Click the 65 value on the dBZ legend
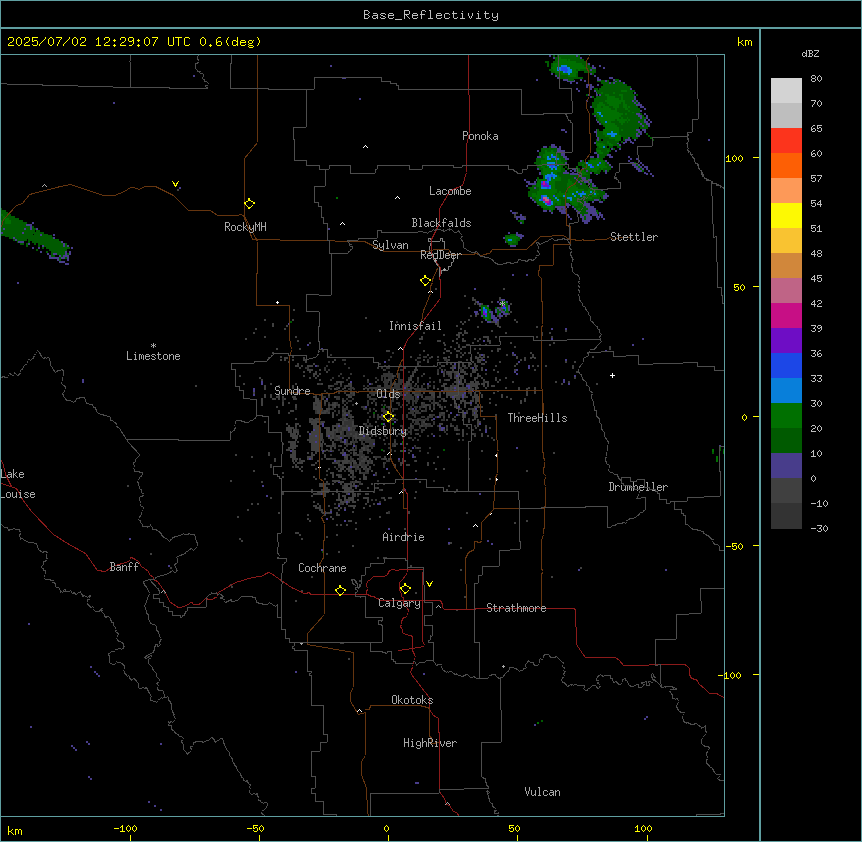The height and width of the screenshot is (842, 862). (816, 128)
